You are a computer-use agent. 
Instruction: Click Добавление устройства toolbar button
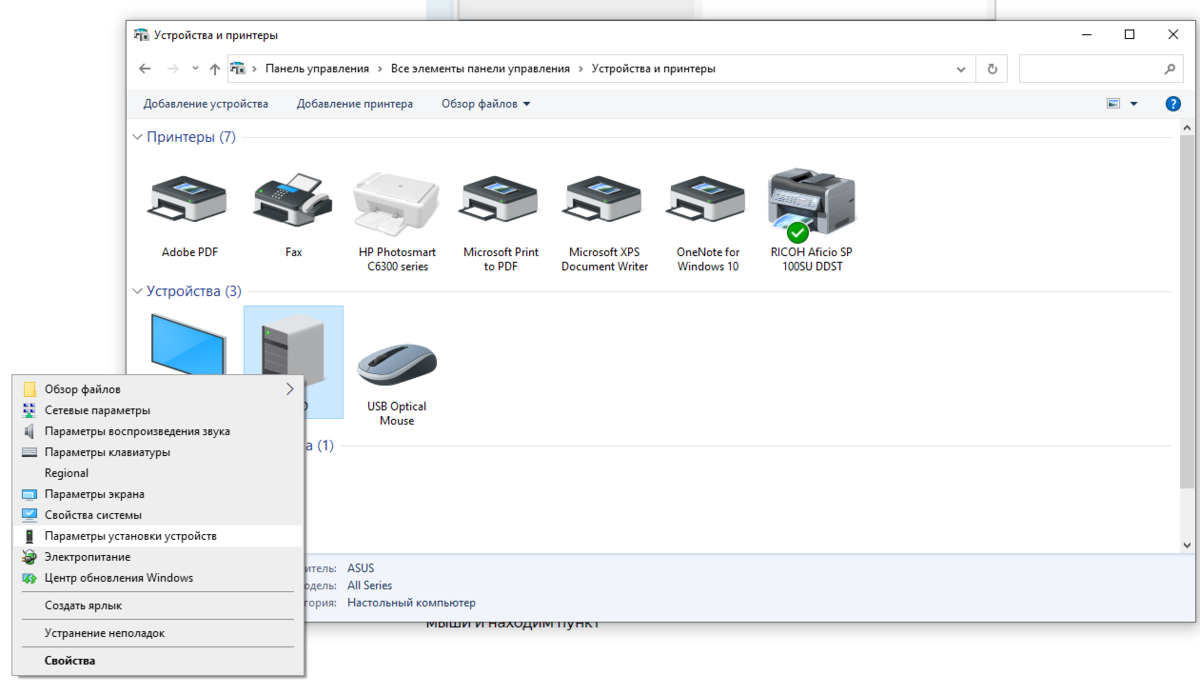[x=206, y=104]
